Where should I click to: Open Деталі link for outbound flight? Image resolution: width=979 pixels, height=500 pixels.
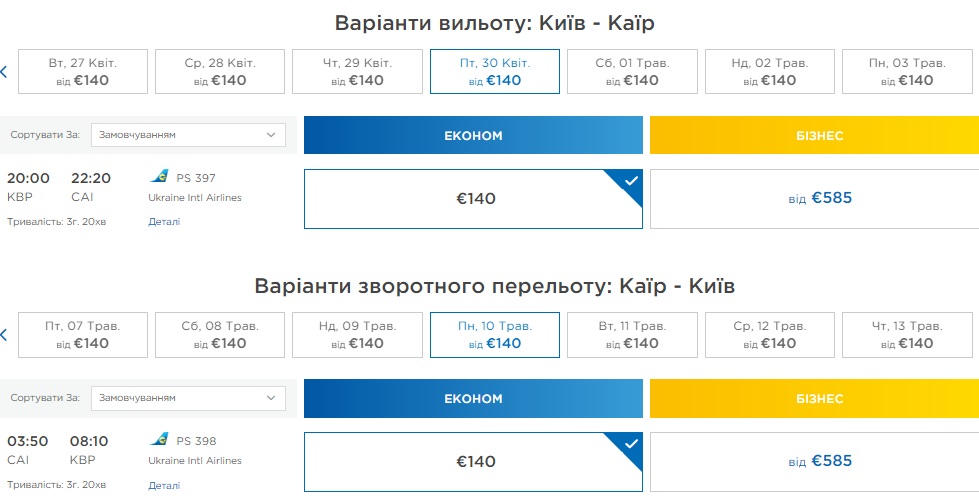[164, 222]
